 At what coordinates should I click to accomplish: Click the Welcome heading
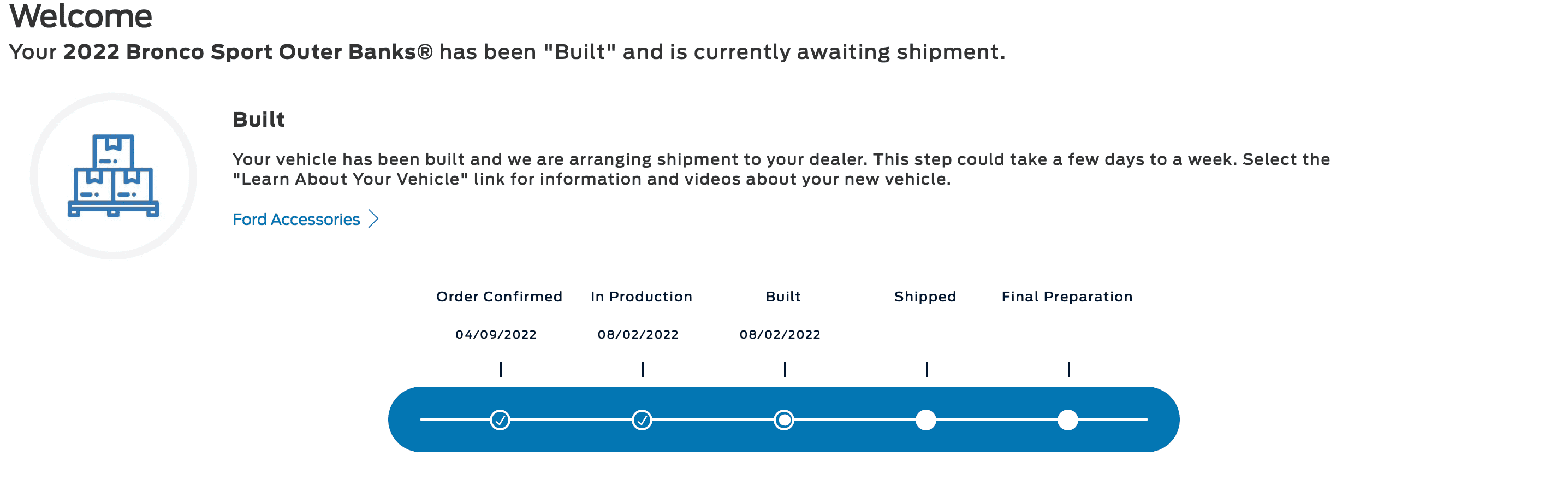click(x=81, y=16)
